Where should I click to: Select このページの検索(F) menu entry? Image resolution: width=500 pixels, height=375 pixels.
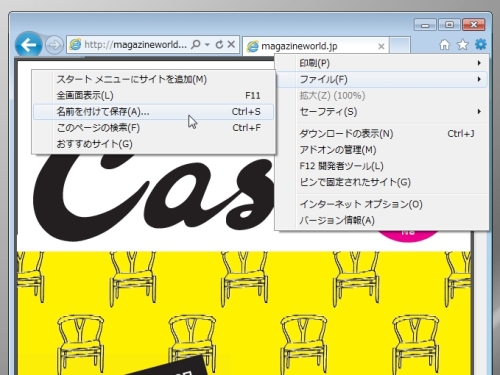154,128
